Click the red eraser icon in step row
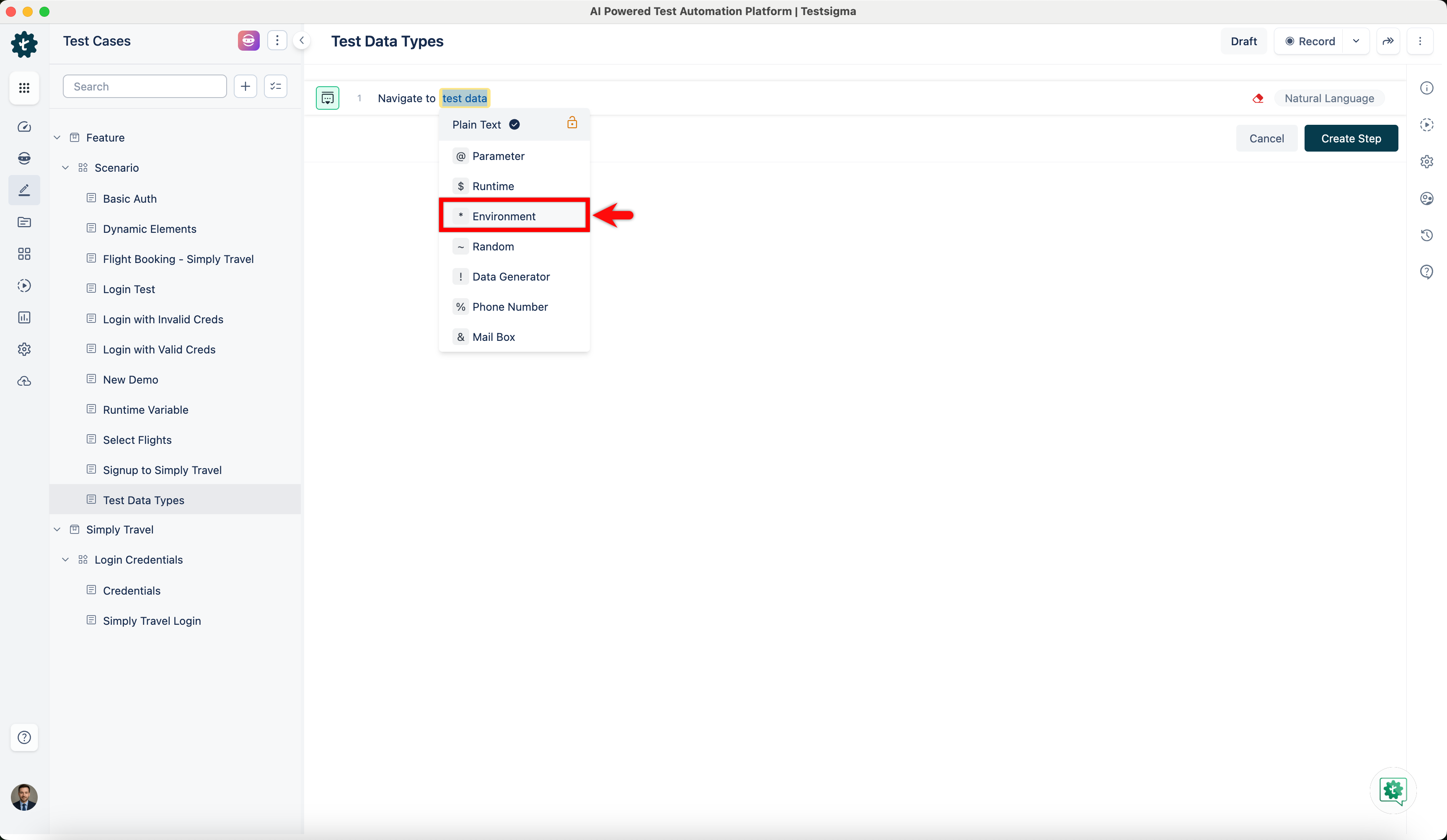Image resolution: width=1447 pixels, height=840 pixels. [1258, 98]
